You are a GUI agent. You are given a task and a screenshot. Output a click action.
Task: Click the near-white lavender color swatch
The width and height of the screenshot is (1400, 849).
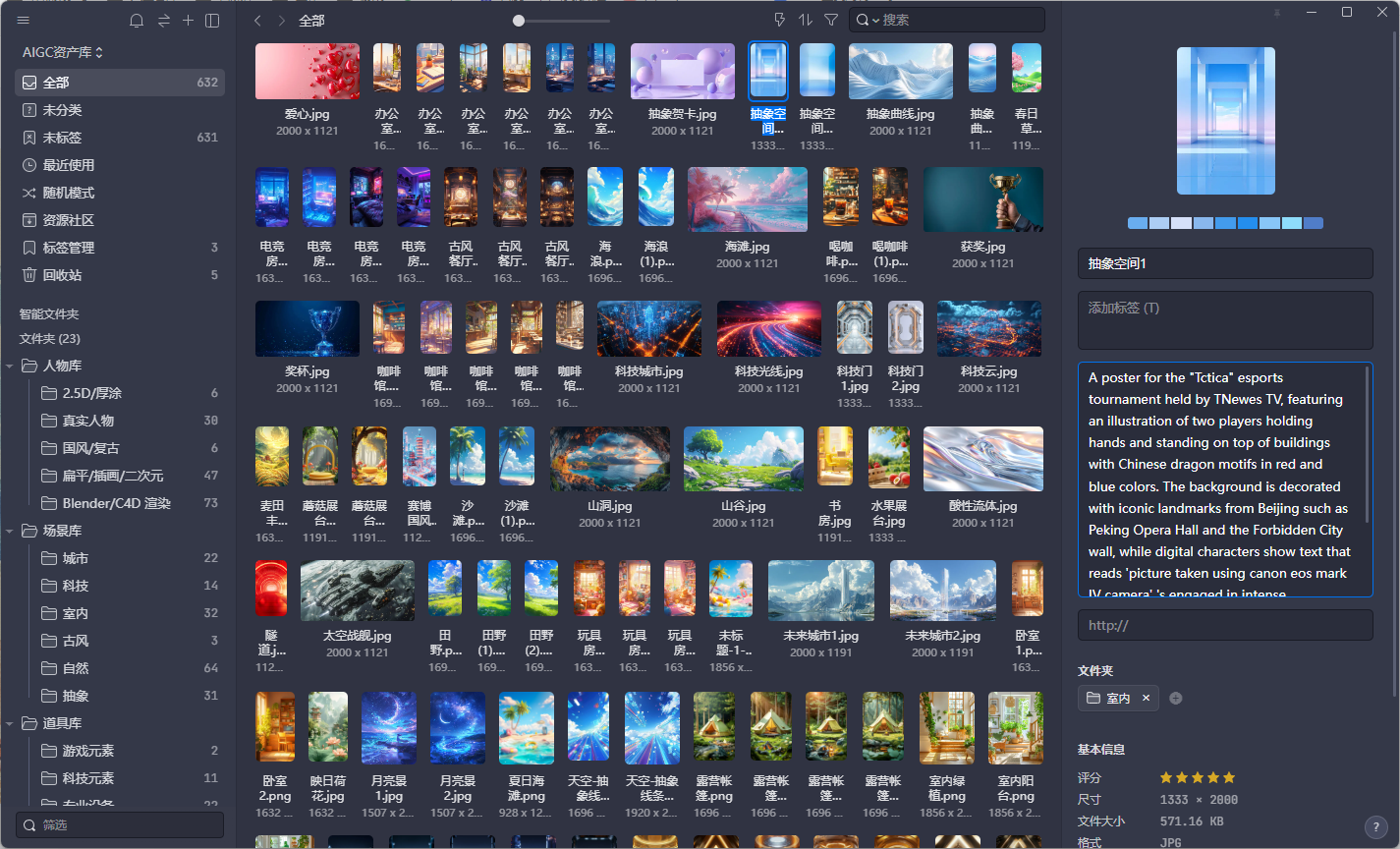[x=1181, y=223]
